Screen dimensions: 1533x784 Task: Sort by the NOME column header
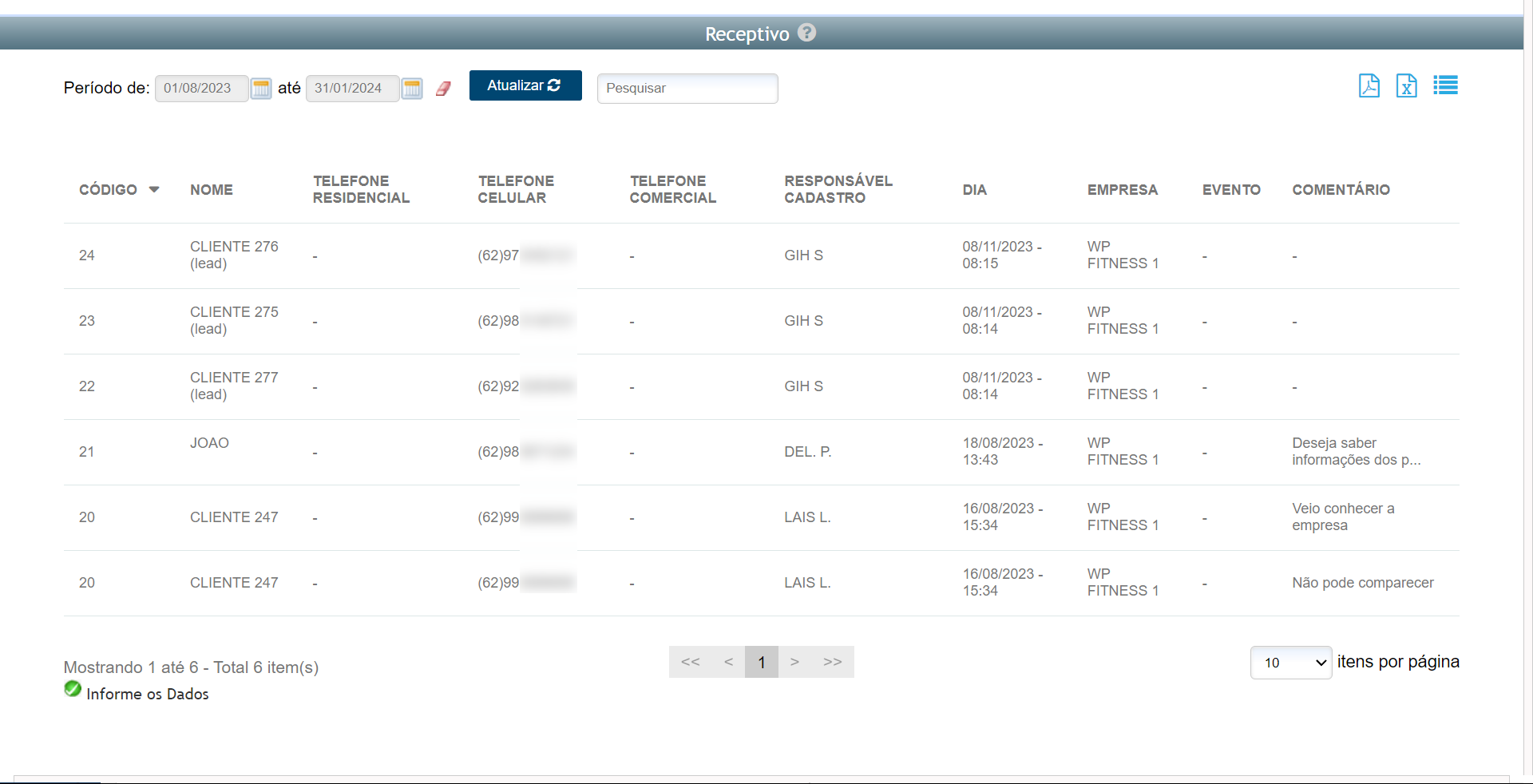[212, 190]
